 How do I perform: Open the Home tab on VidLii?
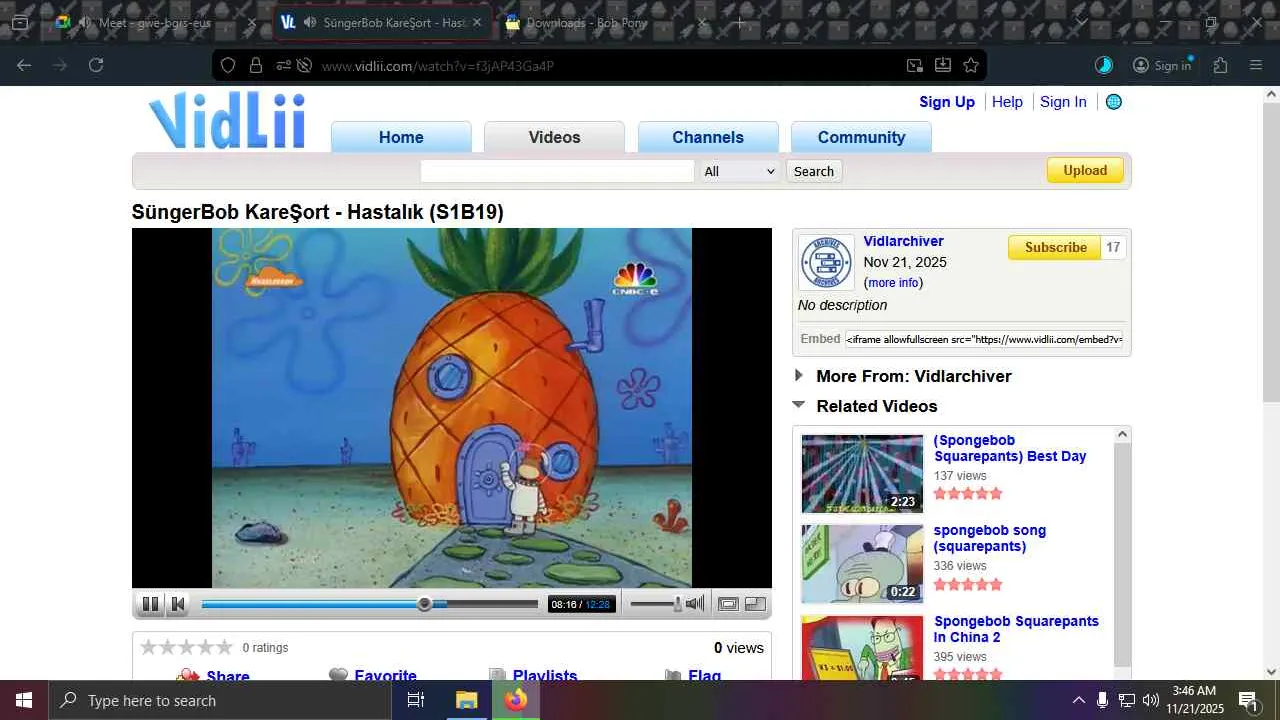pos(401,137)
